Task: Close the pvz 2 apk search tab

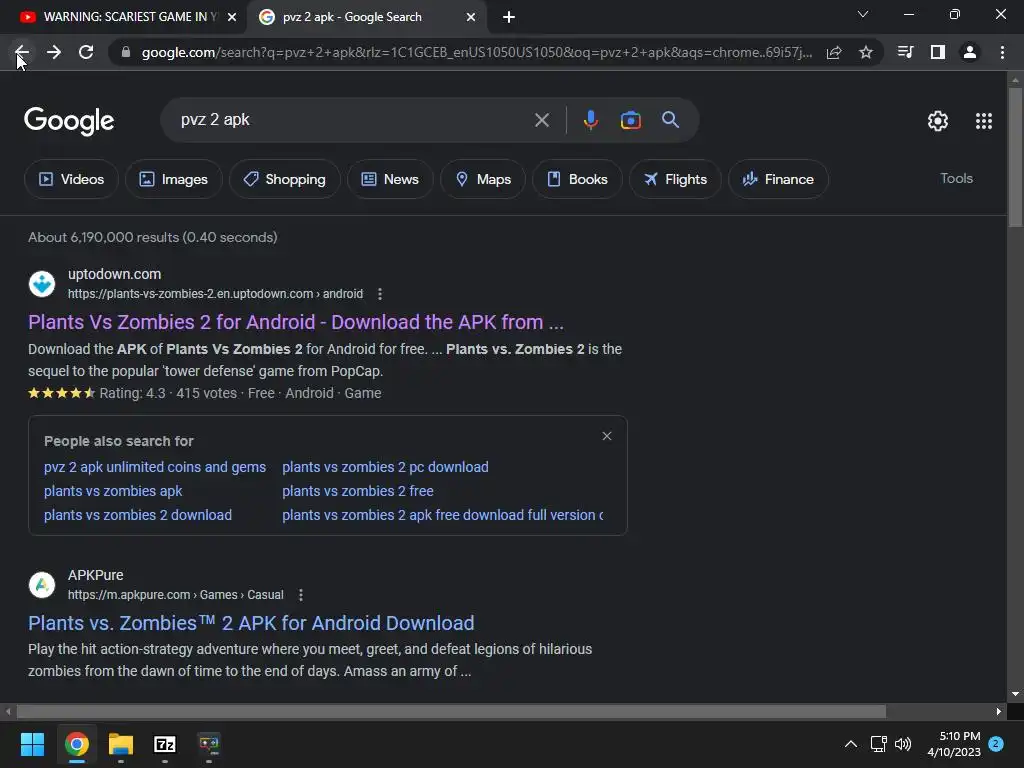Action: pos(471,18)
